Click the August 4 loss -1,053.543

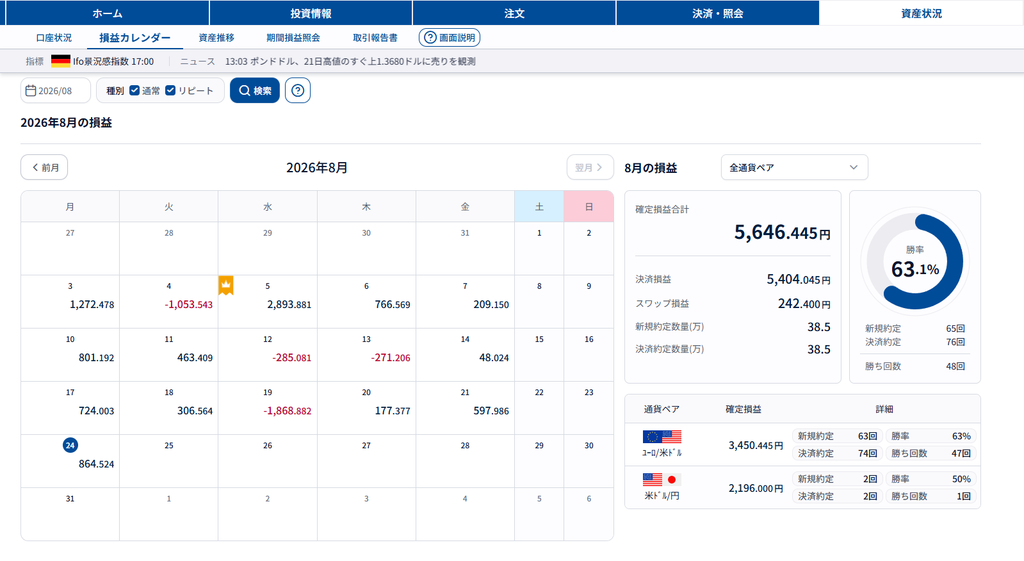(188, 304)
